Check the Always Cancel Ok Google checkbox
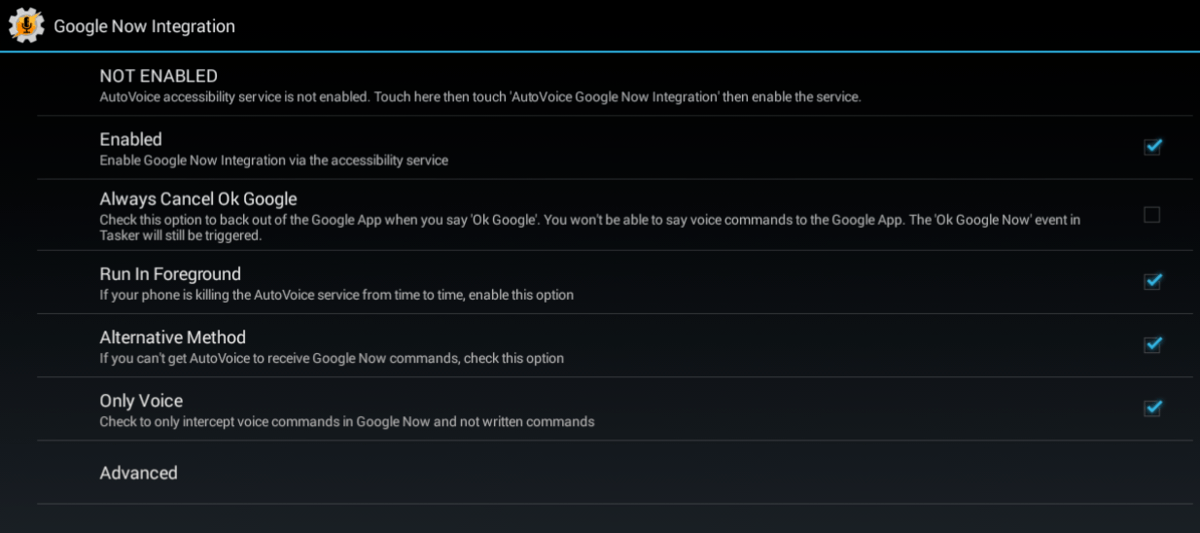The width and height of the screenshot is (1200, 533). [1152, 214]
